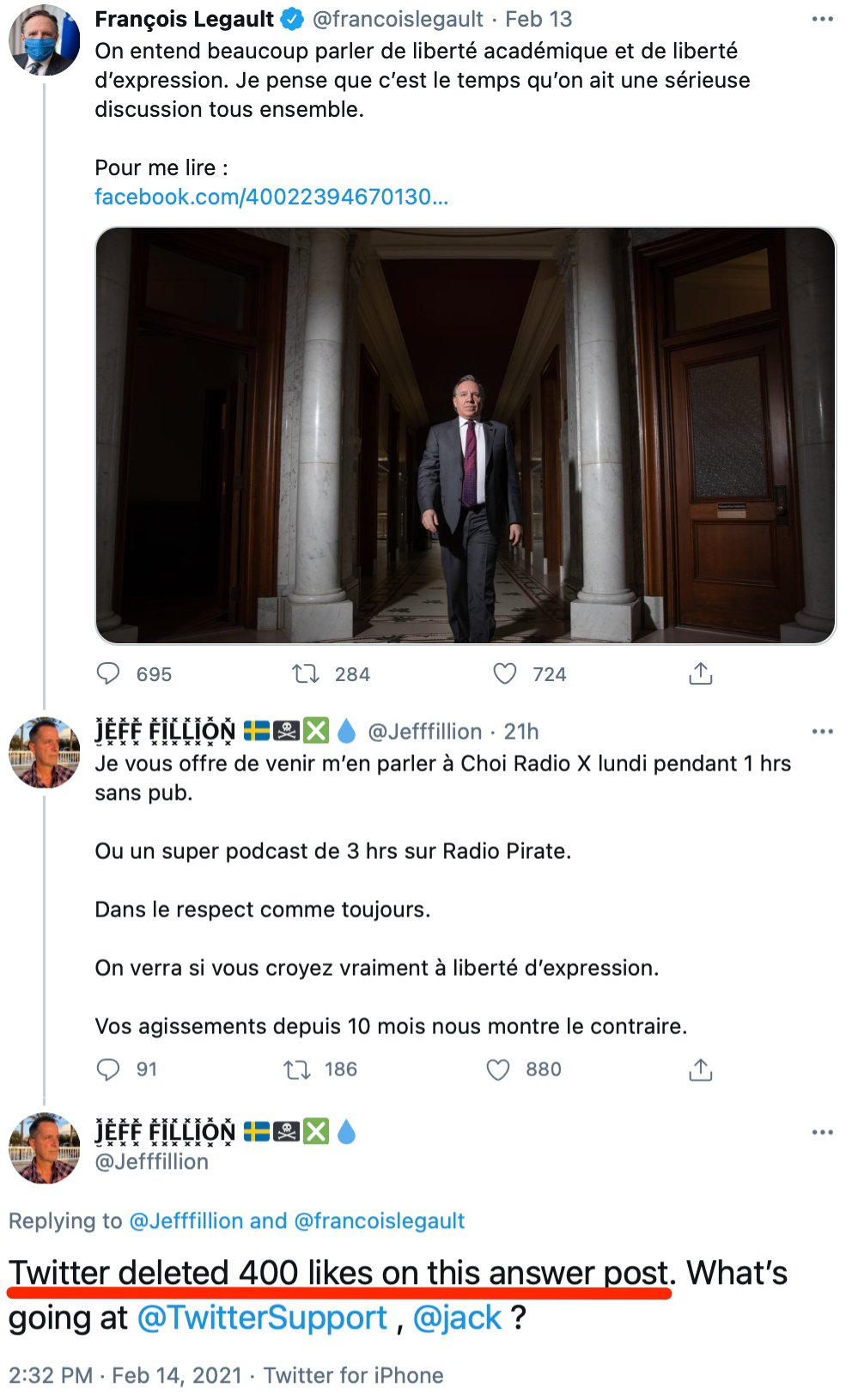Open @TwitterSupport mention in the bottom tweet
This screenshot has height=1400, width=852.
point(263,1318)
